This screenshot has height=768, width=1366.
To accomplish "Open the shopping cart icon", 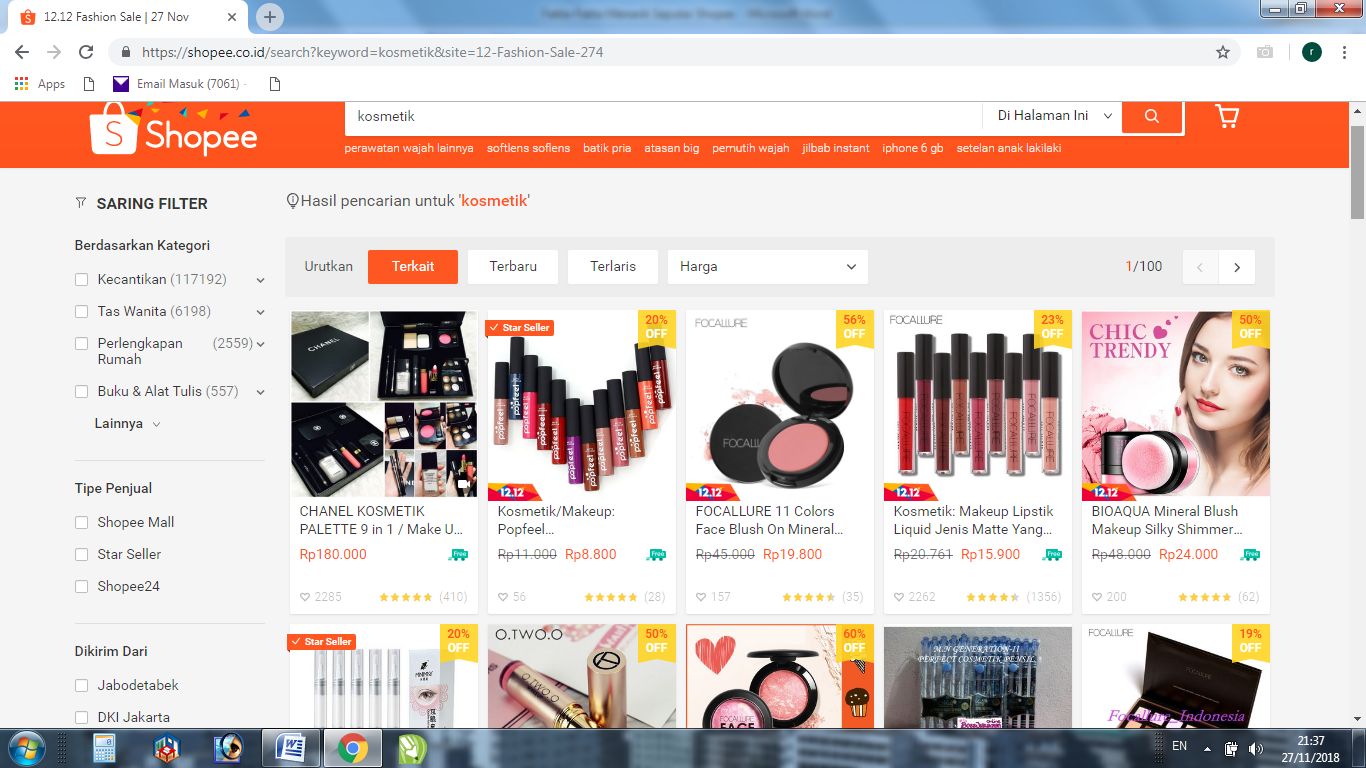I will pos(1227,116).
